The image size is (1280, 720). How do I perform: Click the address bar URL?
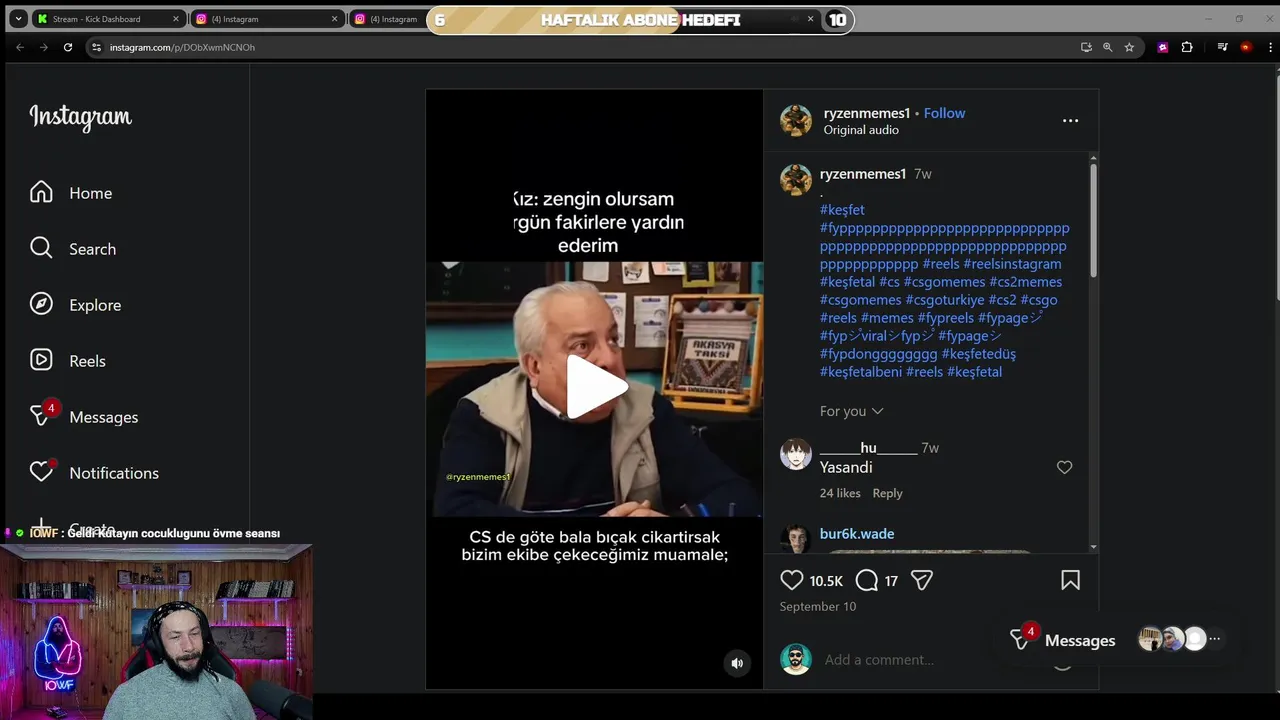point(182,47)
